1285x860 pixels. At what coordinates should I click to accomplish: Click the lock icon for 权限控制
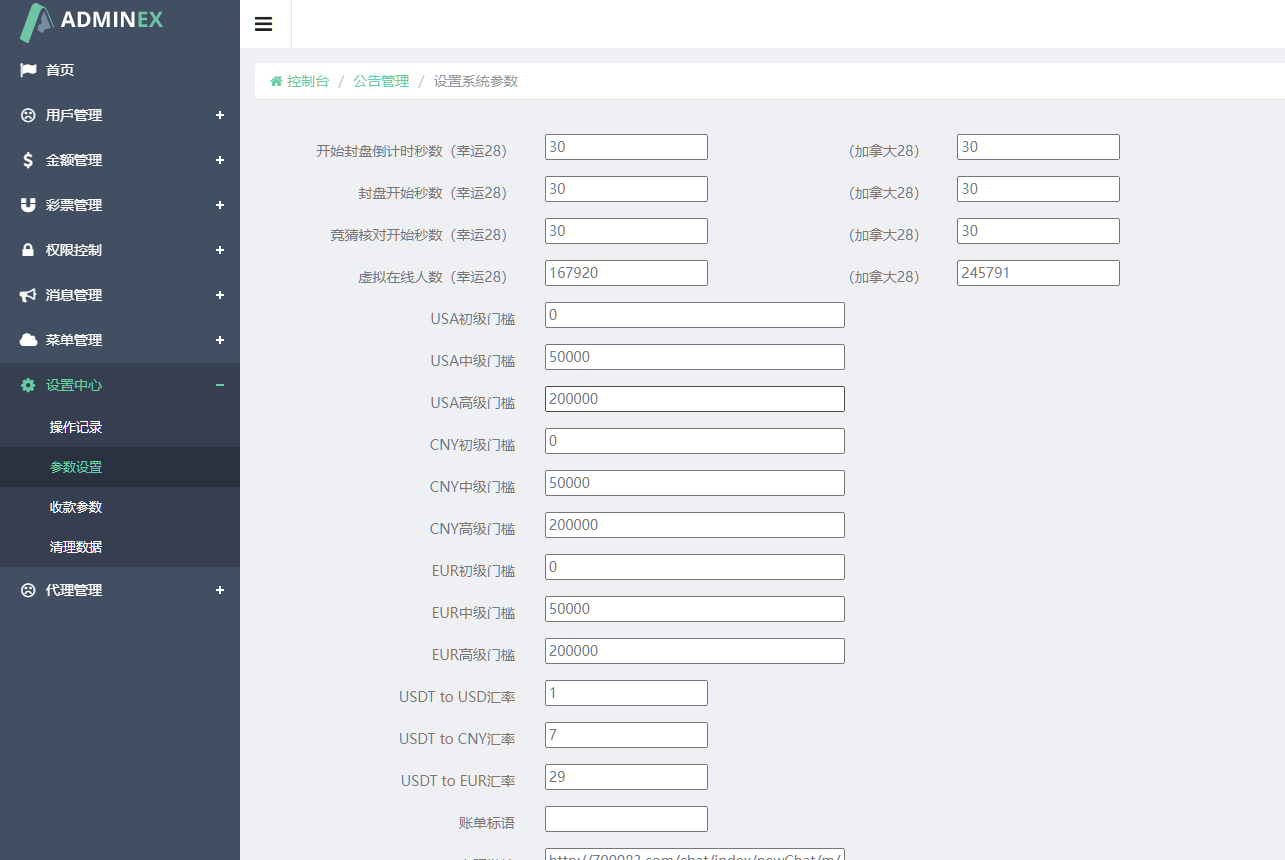tap(28, 250)
